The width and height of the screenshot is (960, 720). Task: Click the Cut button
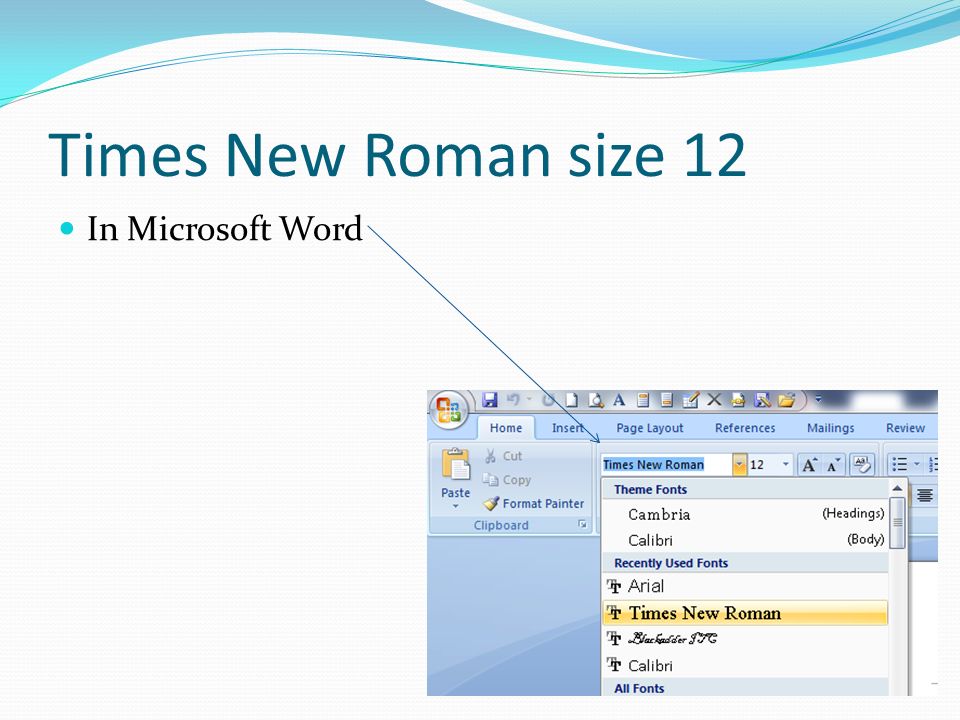503,456
